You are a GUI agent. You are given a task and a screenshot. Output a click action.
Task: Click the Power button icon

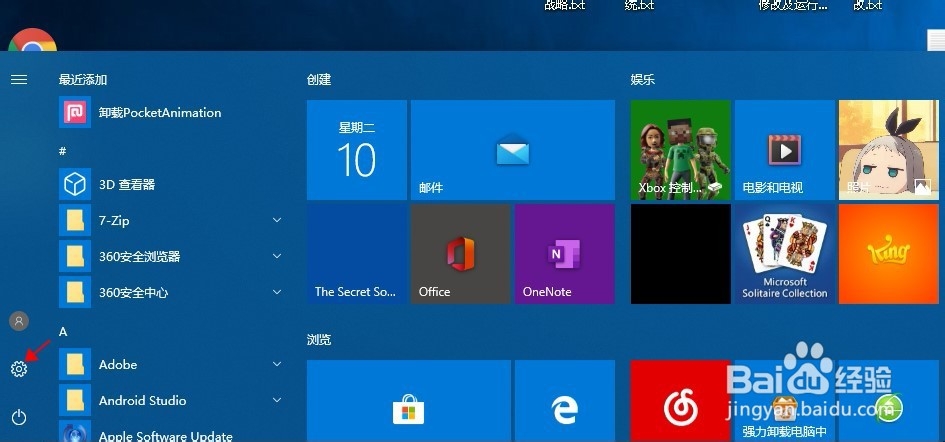19,417
